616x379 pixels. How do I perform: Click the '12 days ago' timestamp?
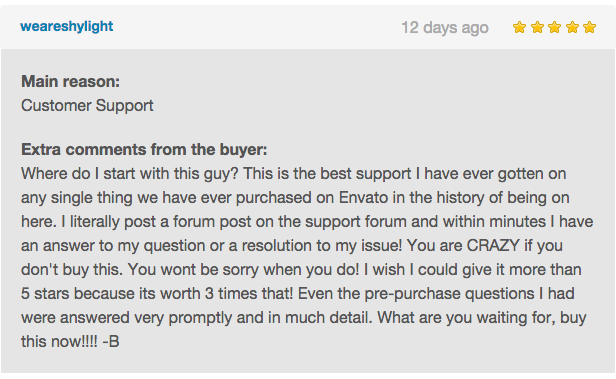(445, 27)
